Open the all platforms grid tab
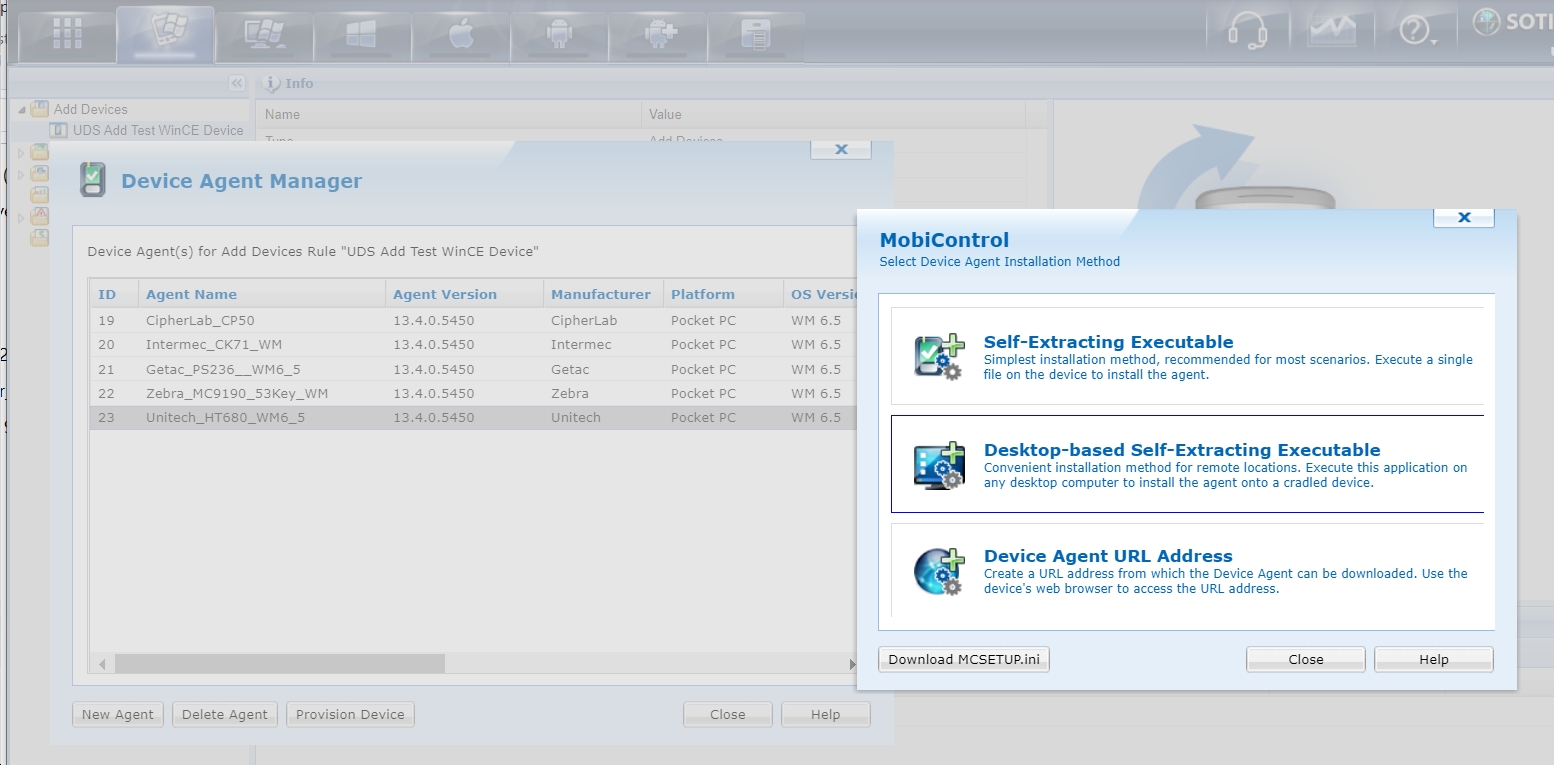This screenshot has height=765, width=1554. point(67,34)
